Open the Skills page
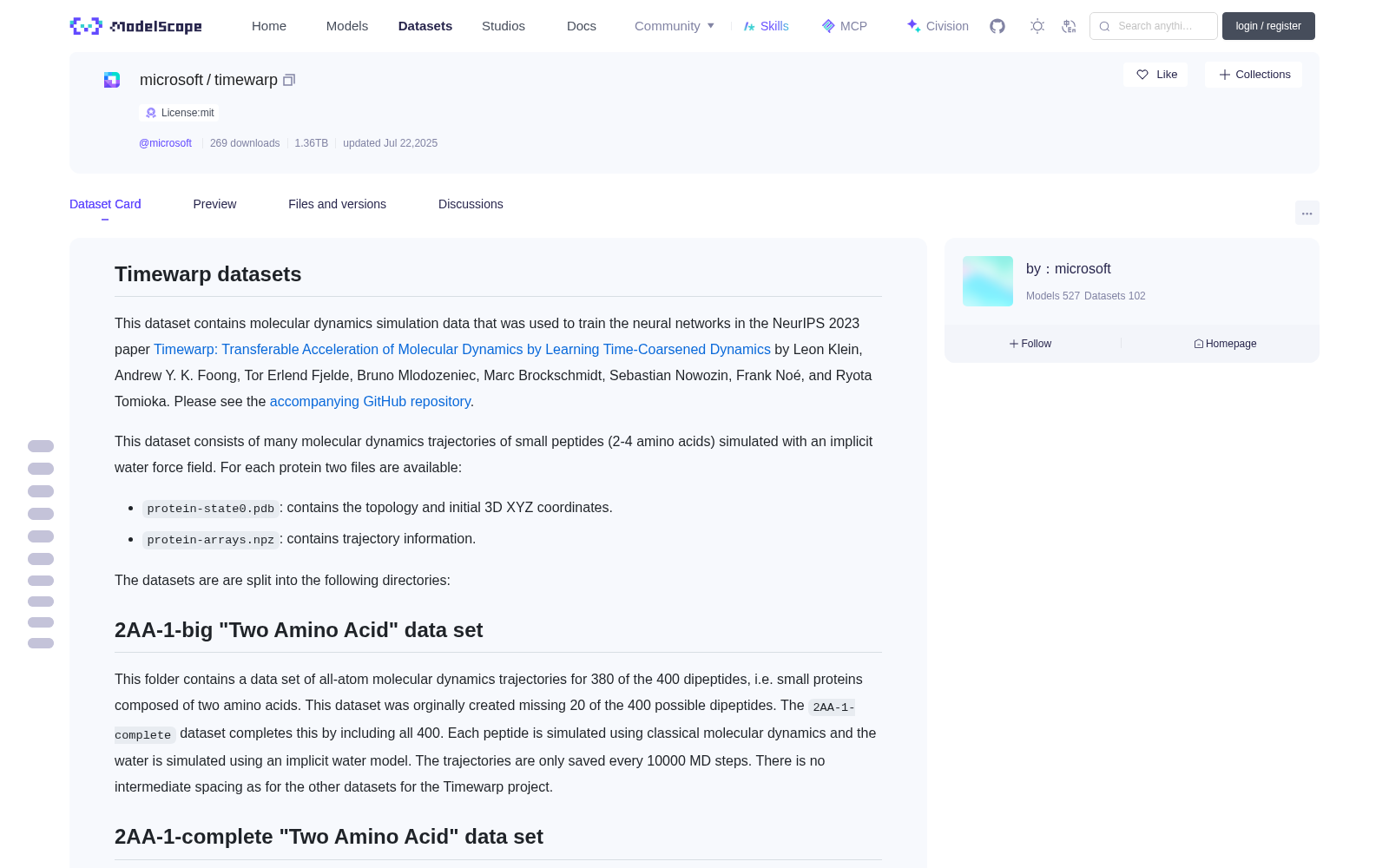Screen dimensions: 1389x868 tap(766, 26)
